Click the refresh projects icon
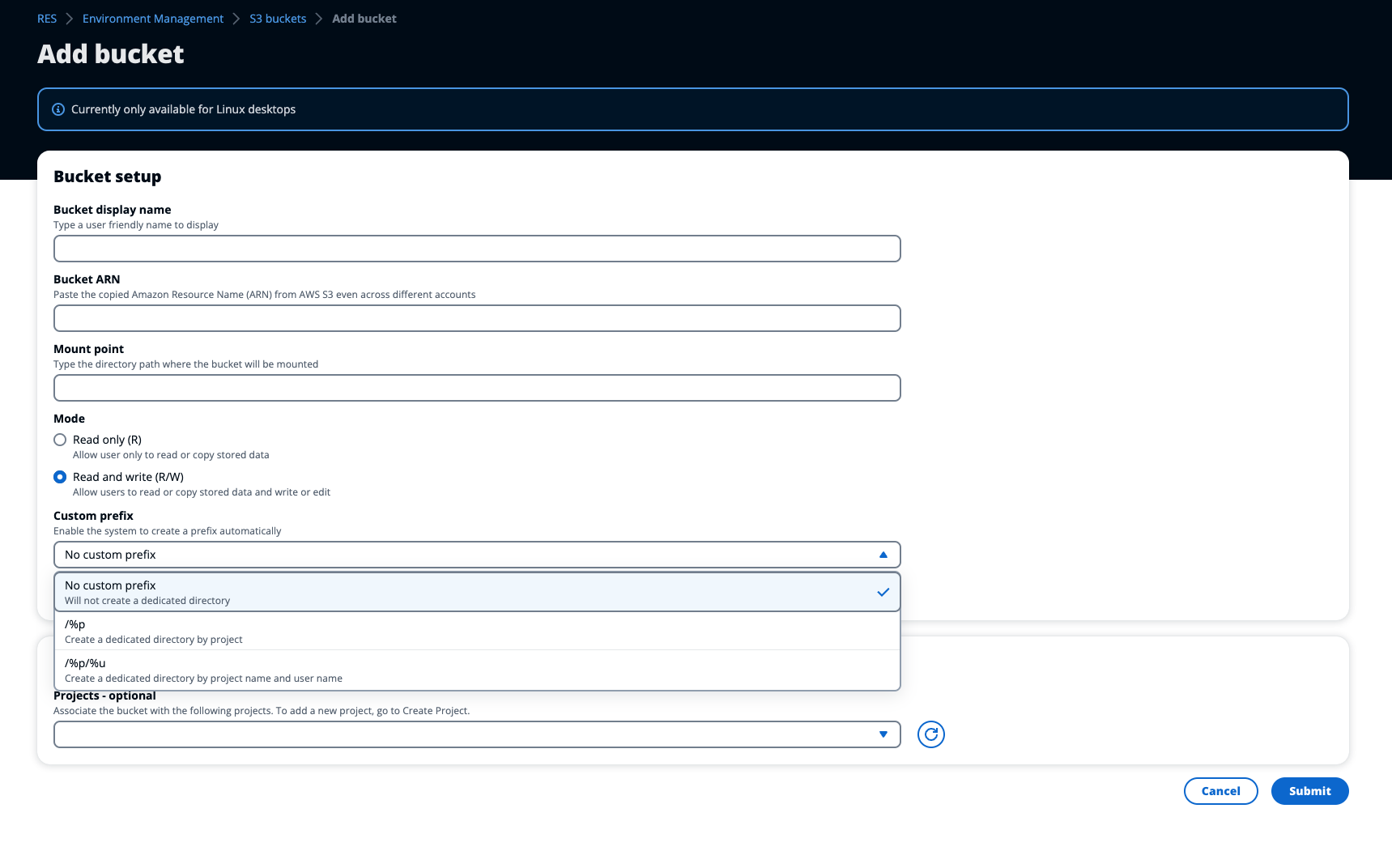This screenshot has width=1392, height=868. [930, 734]
